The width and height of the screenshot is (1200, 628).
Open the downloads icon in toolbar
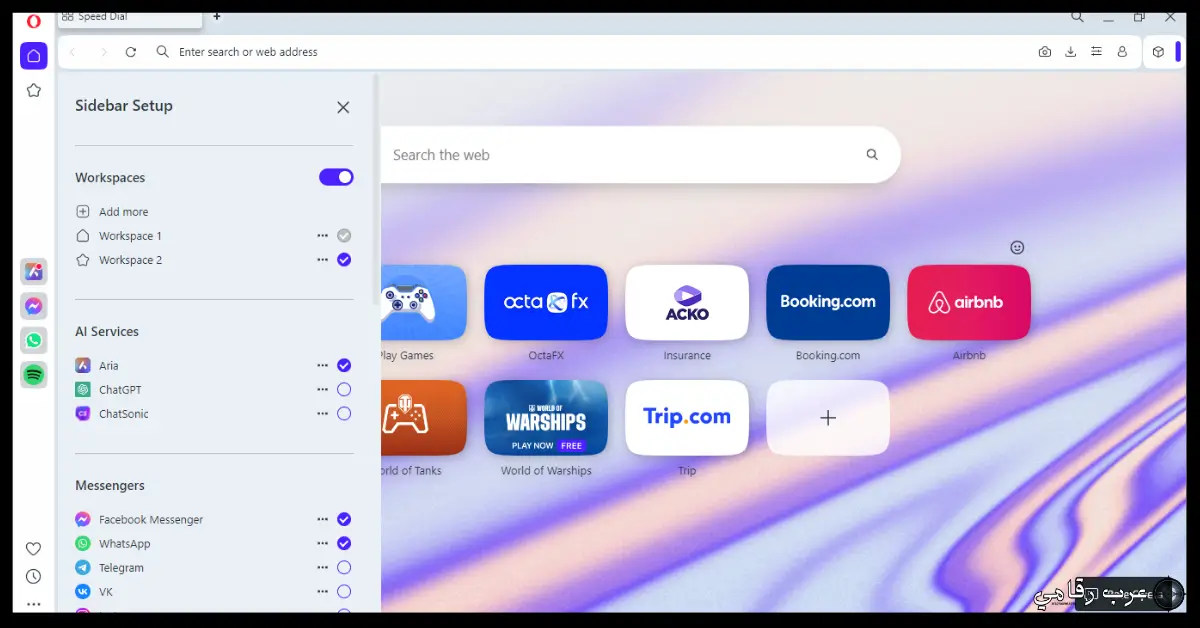click(x=1071, y=52)
